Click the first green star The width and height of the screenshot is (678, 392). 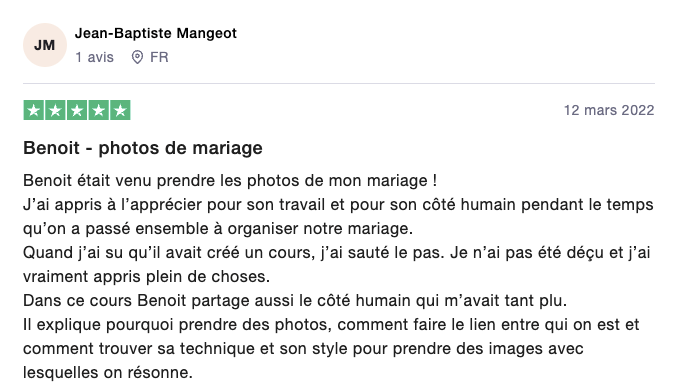(34, 110)
